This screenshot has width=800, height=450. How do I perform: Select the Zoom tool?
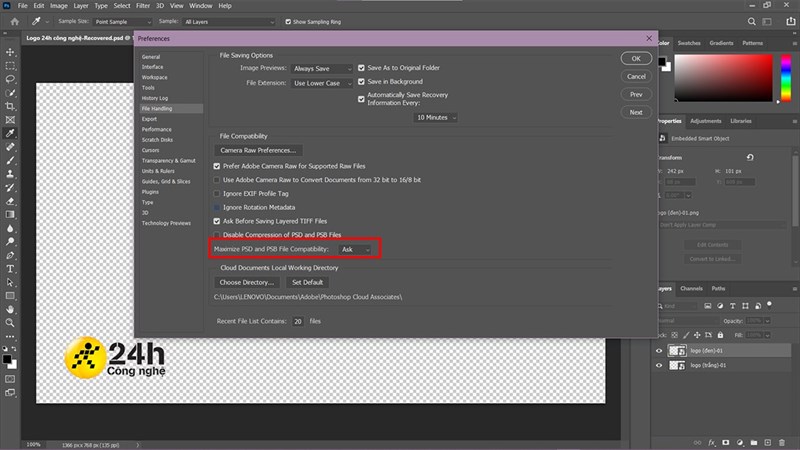(x=10, y=322)
